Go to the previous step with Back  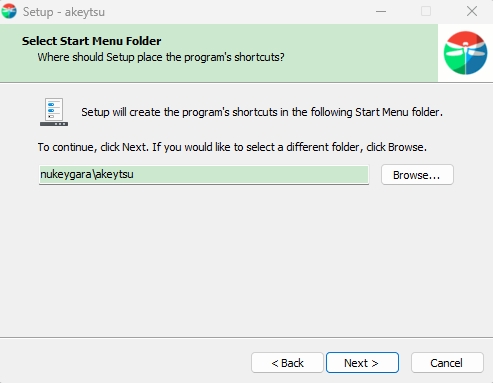(x=287, y=363)
